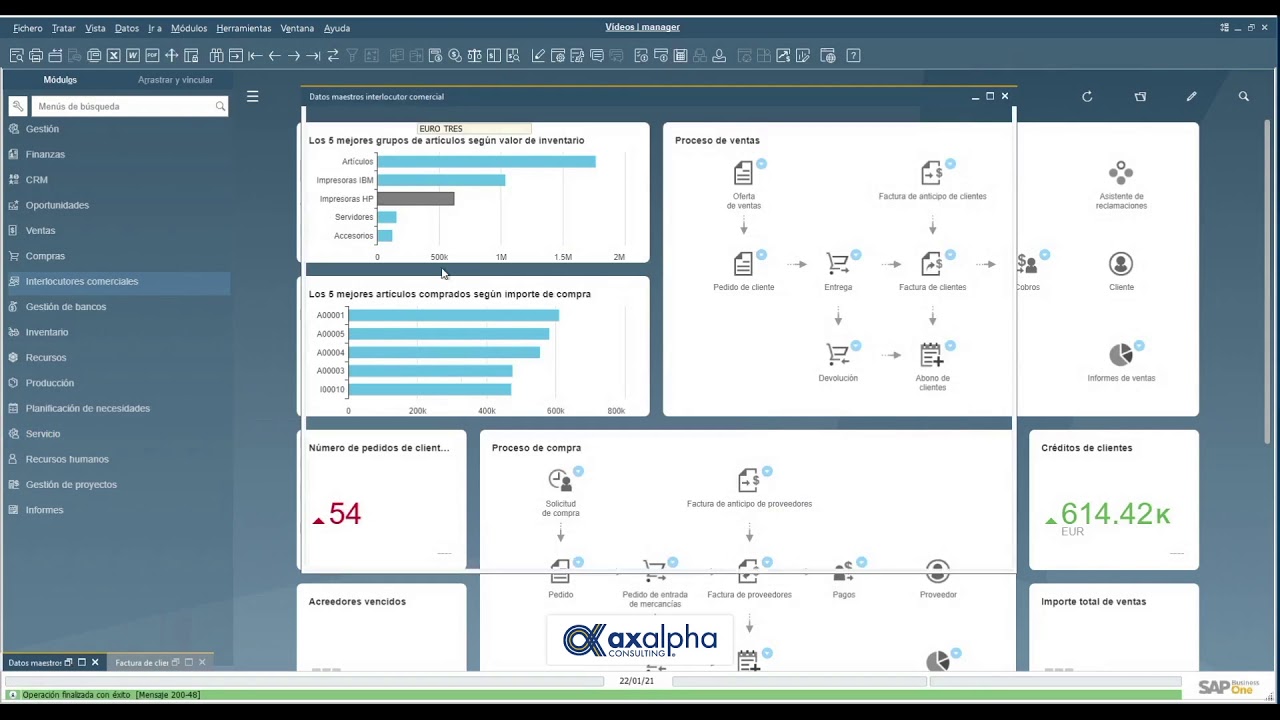Click the pencil edit toolbar icon
1280x720 pixels.
tap(538, 56)
